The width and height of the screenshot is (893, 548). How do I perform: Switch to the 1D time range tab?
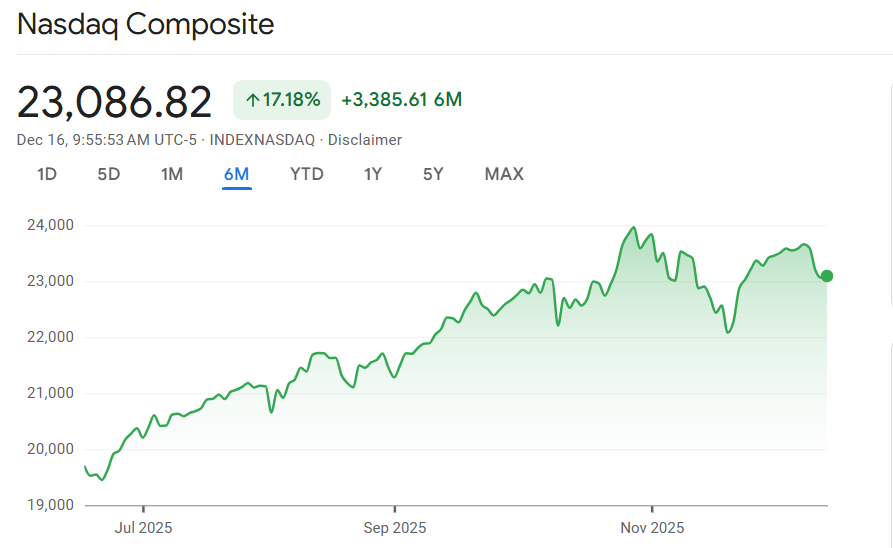coord(47,174)
